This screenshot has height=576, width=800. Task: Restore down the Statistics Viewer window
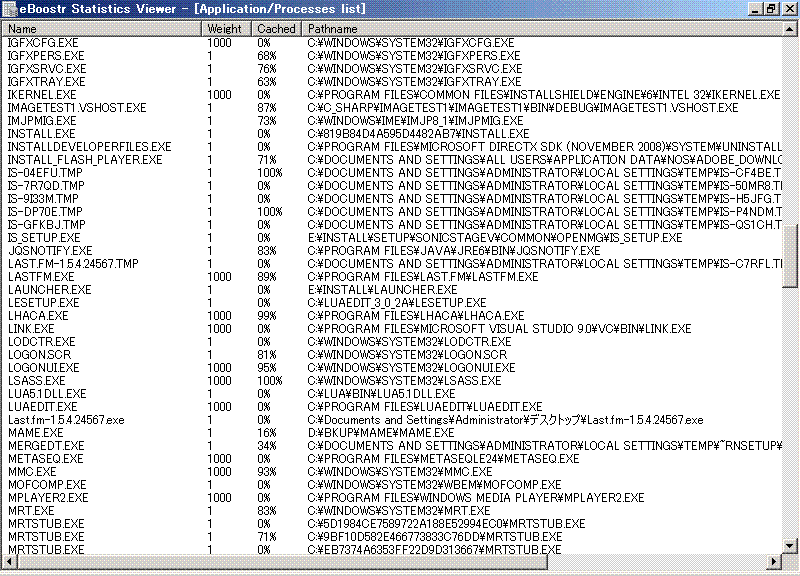tap(771, 9)
